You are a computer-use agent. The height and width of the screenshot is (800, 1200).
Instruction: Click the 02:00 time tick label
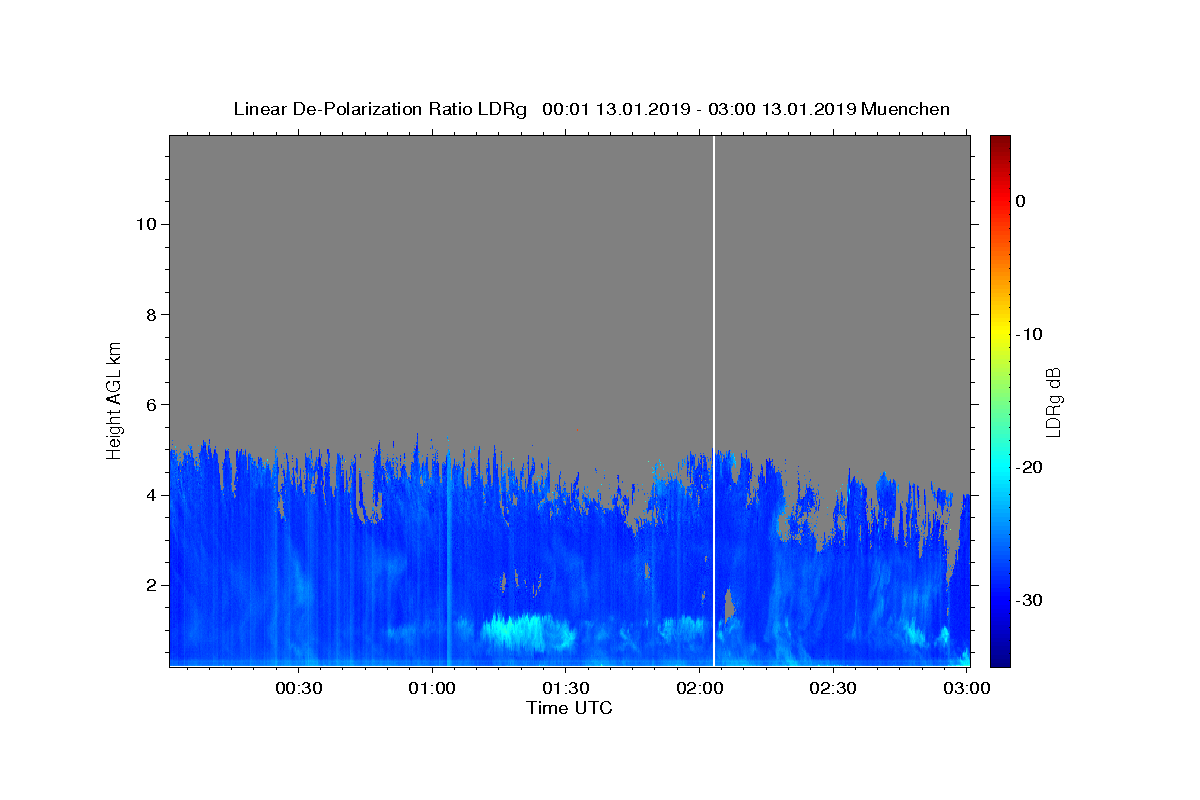point(699,689)
